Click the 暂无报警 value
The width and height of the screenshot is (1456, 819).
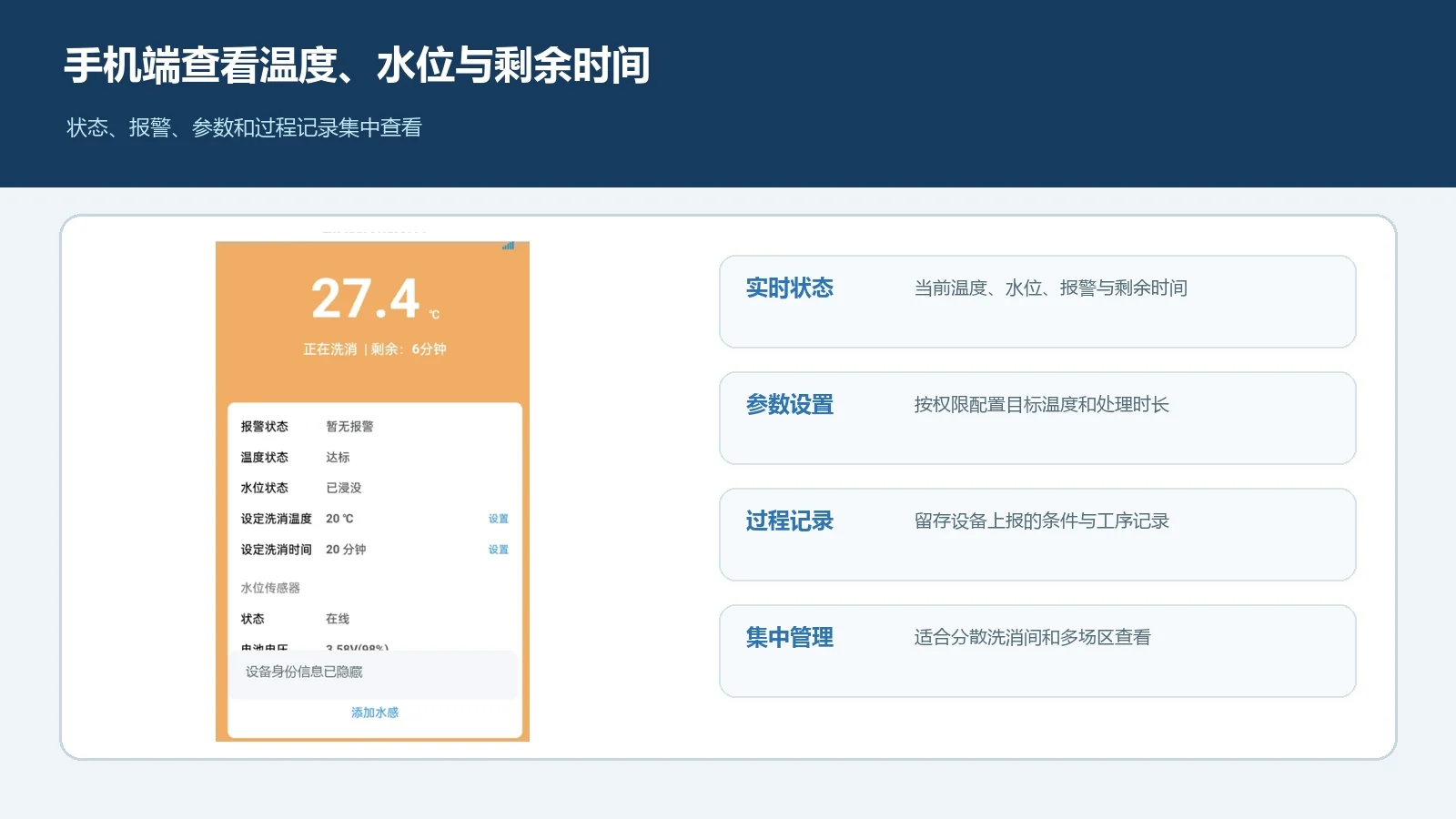[349, 427]
